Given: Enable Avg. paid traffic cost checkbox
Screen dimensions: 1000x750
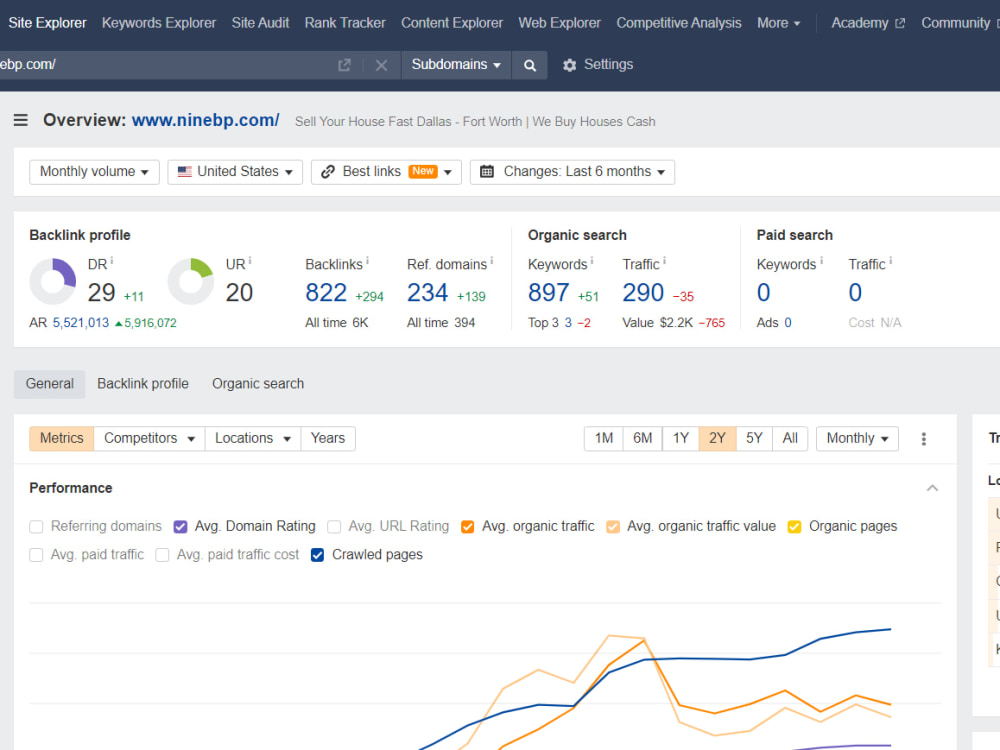Looking at the screenshot, I should click(163, 555).
